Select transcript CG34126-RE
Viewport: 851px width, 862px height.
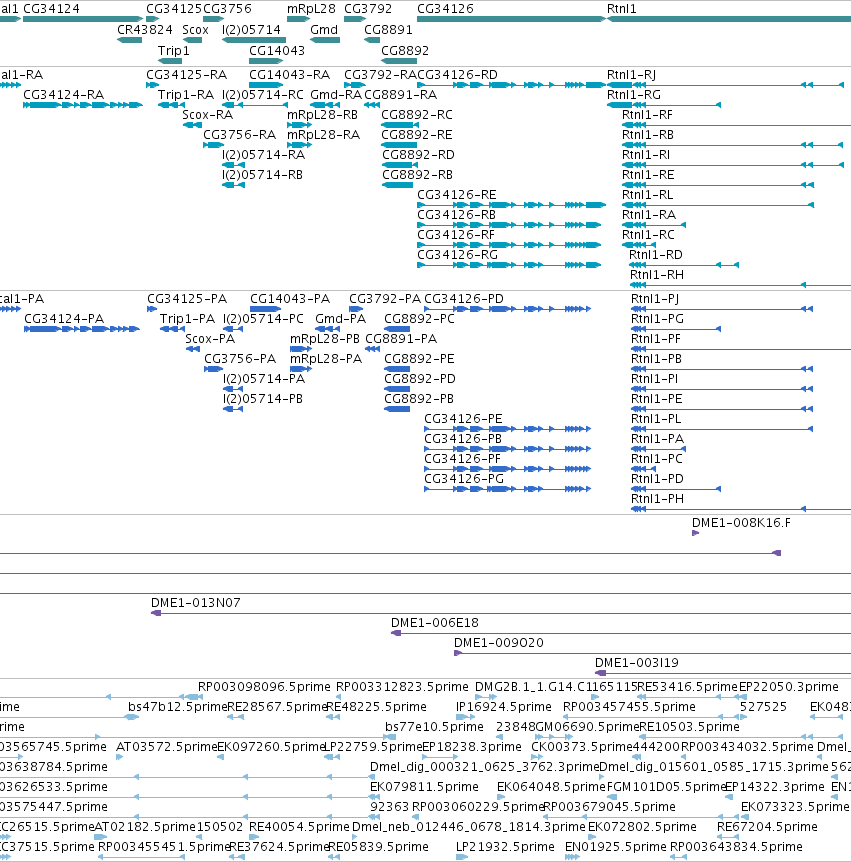pyautogui.click(x=456, y=195)
